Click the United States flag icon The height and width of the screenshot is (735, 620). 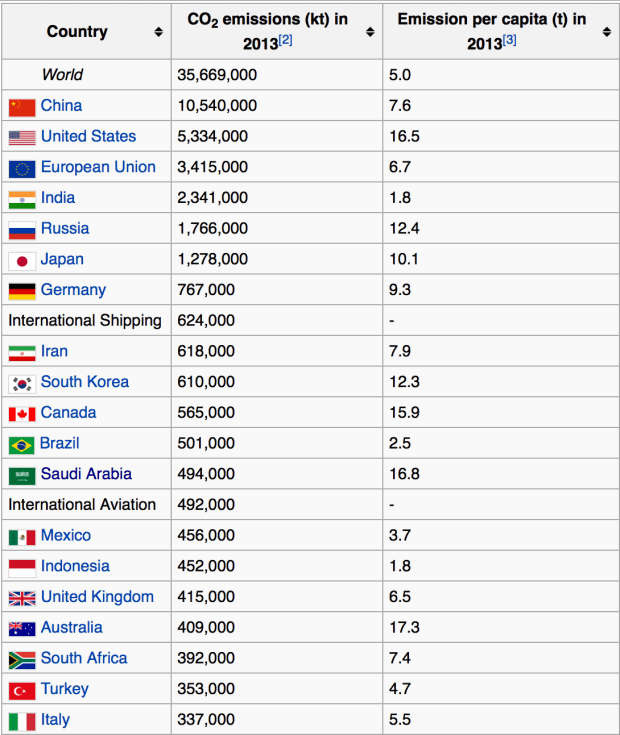pyautogui.click(x=22, y=137)
